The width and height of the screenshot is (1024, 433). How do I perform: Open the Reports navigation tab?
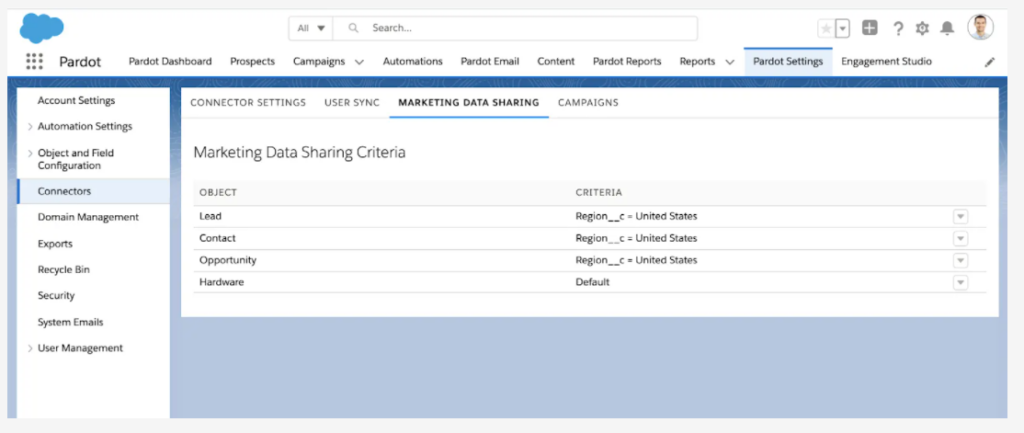697,61
